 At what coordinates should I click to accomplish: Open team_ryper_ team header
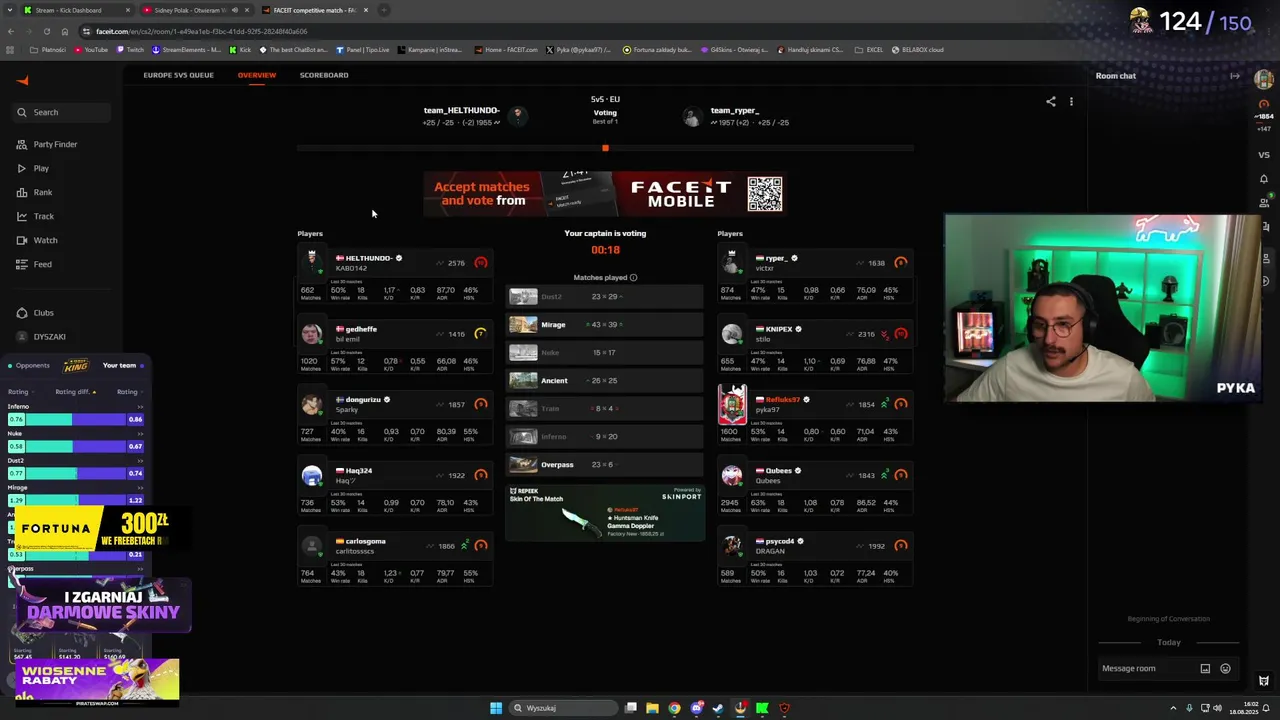click(x=737, y=116)
